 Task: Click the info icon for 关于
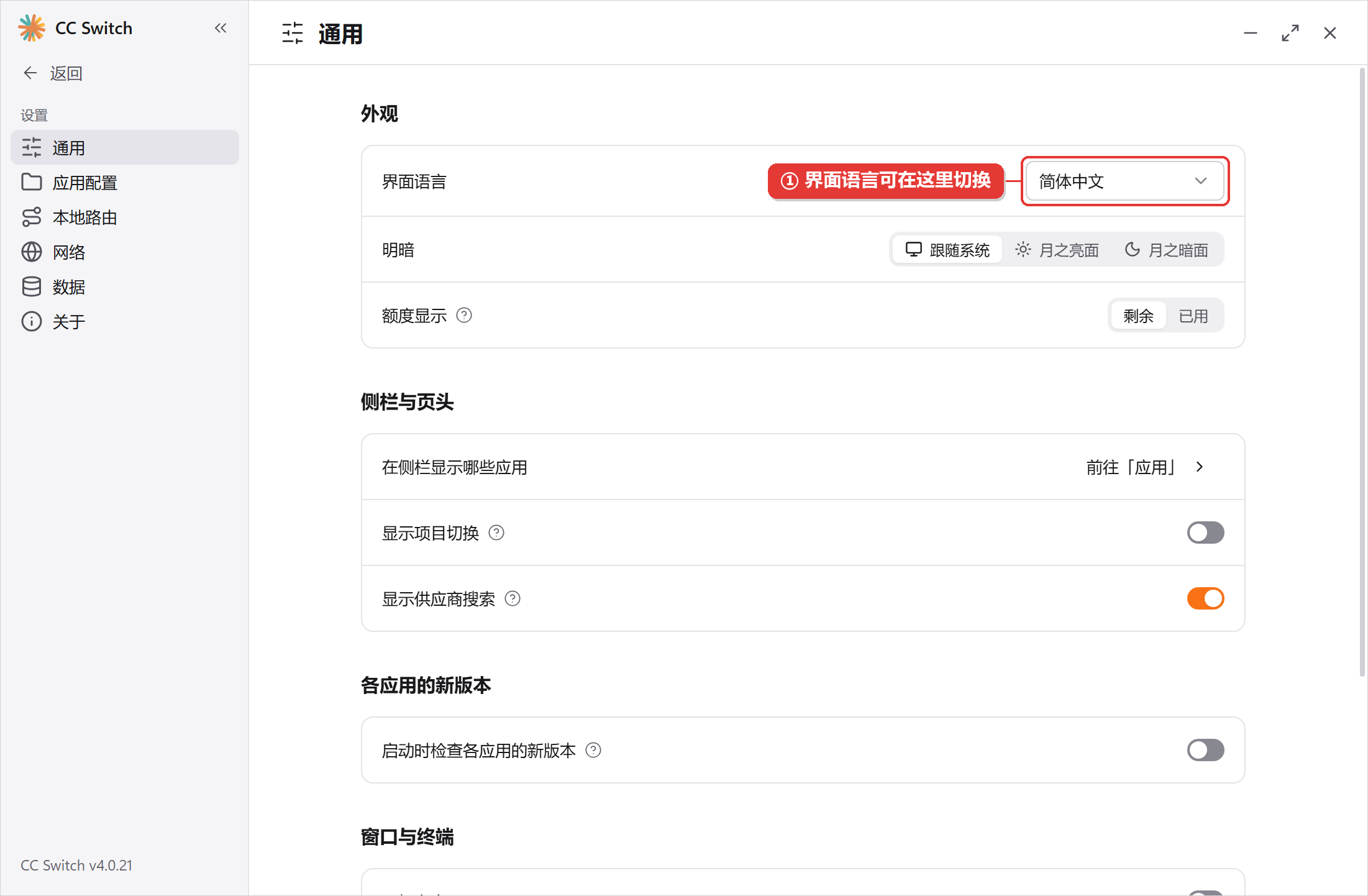[32, 321]
